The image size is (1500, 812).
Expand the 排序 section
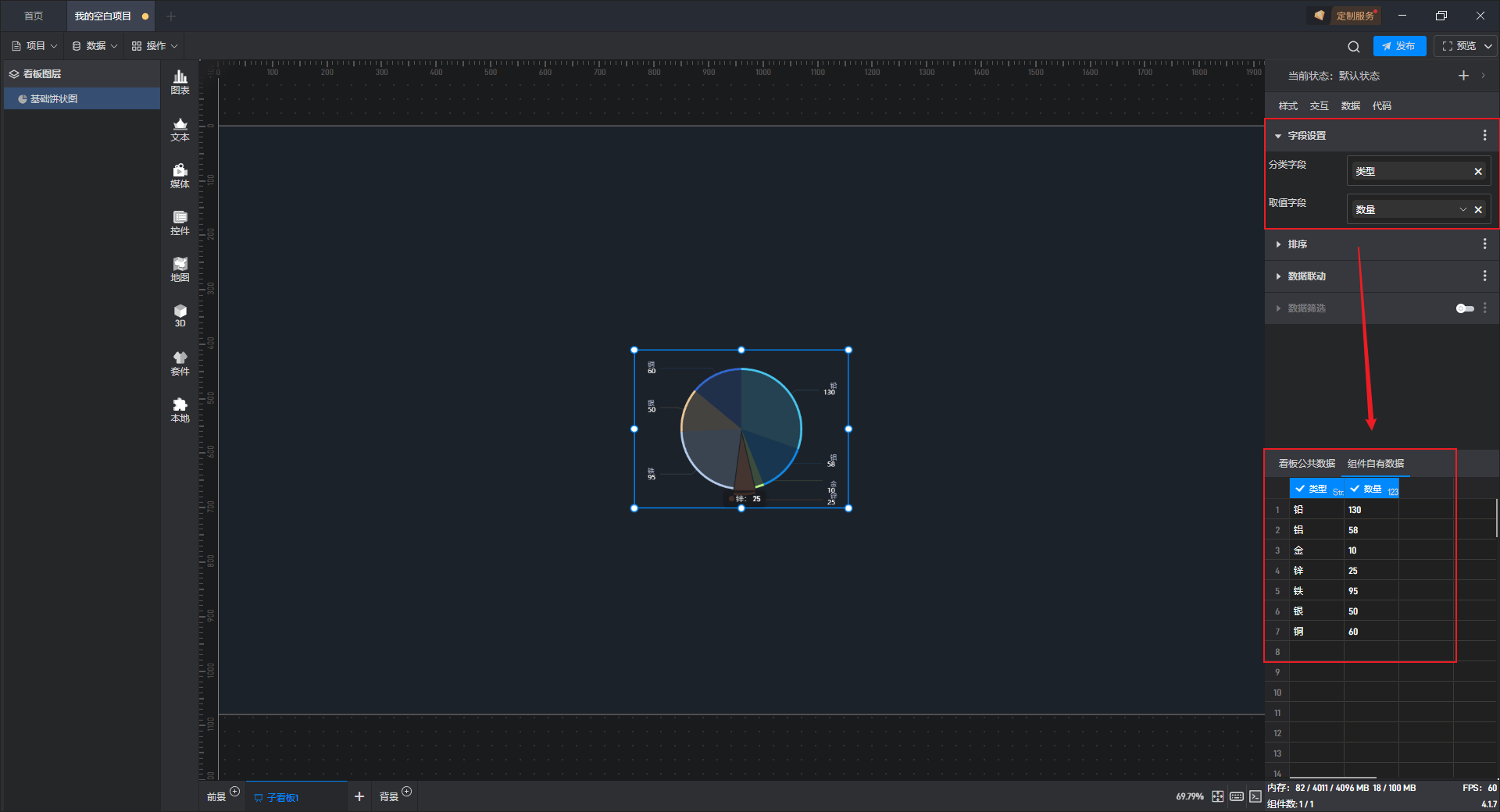tap(1278, 244)
